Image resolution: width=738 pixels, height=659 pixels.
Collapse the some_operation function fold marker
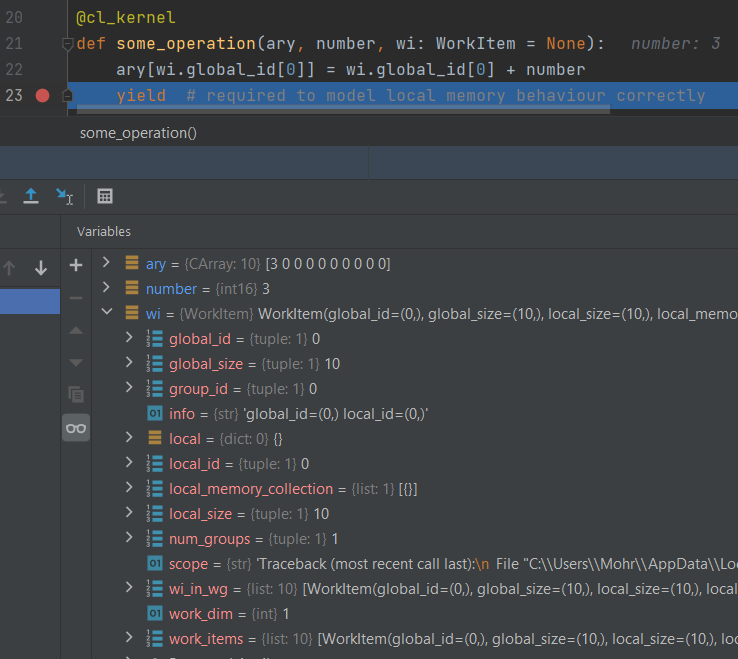[67, 44]
